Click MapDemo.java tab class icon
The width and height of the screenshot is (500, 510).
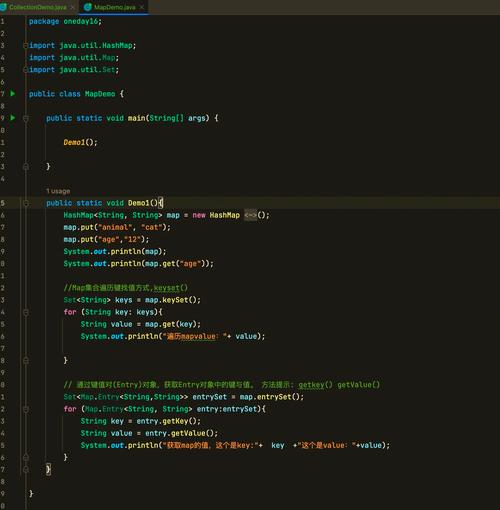click(88, 7)
